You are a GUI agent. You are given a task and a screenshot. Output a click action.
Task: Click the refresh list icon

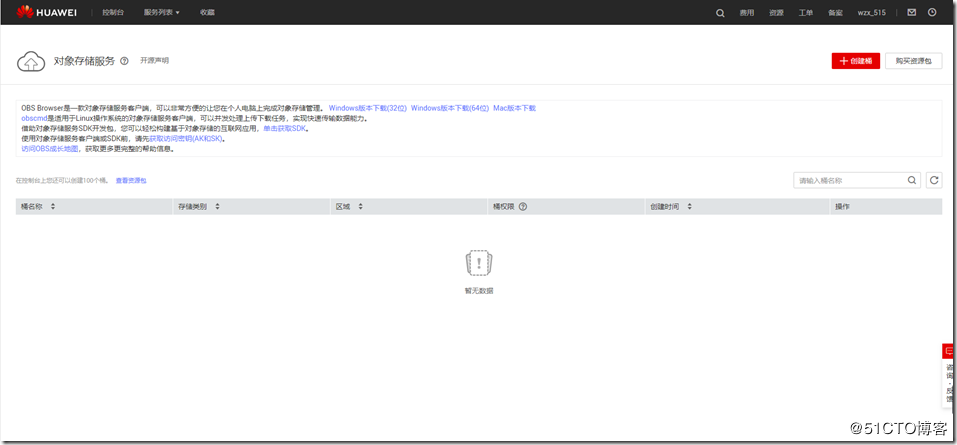(x=934, y=181)
